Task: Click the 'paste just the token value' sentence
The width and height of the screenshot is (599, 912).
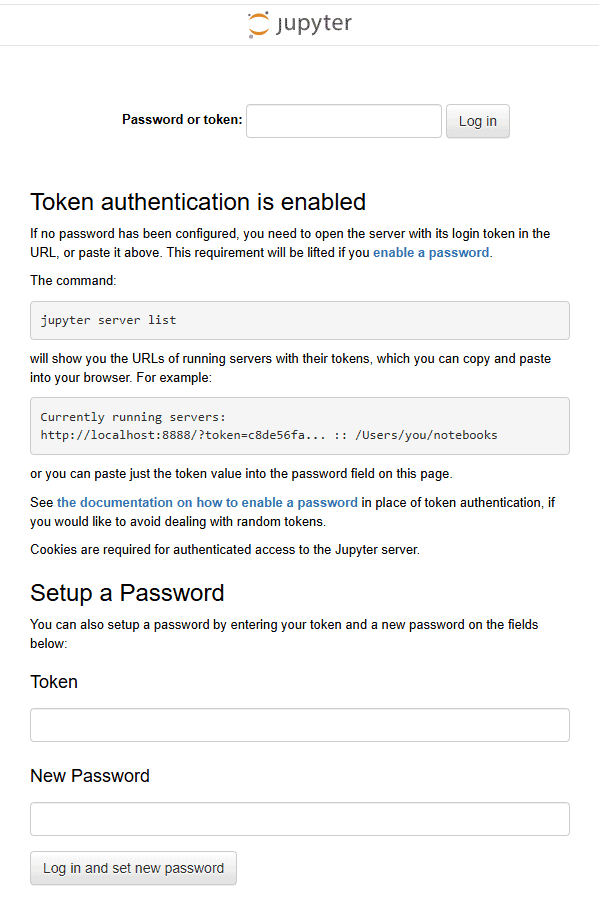Action: pyautogui.click(x=241, y=473)
